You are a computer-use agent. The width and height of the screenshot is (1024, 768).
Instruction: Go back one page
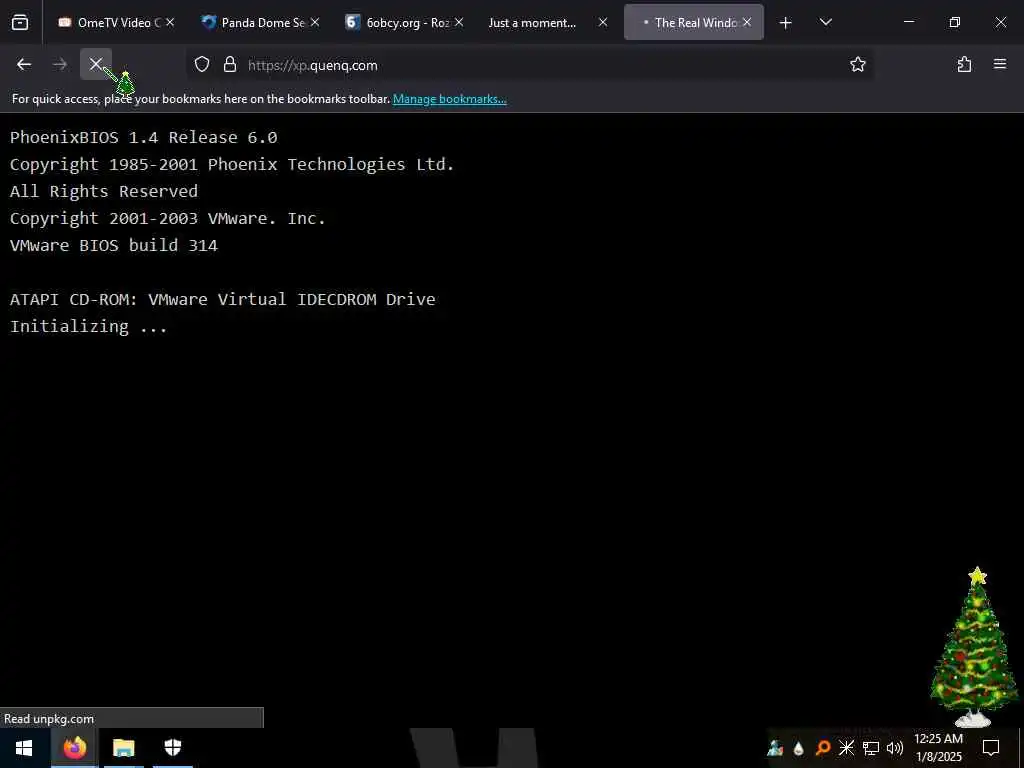[24, 64]
